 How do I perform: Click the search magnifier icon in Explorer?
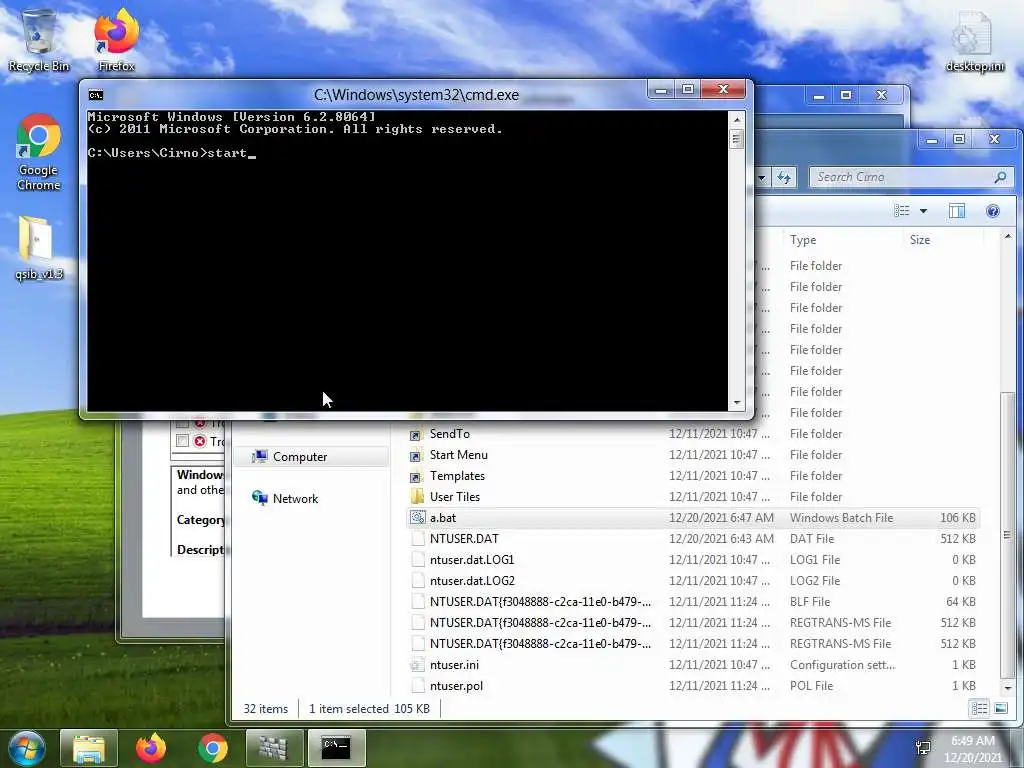[1000, 177]
